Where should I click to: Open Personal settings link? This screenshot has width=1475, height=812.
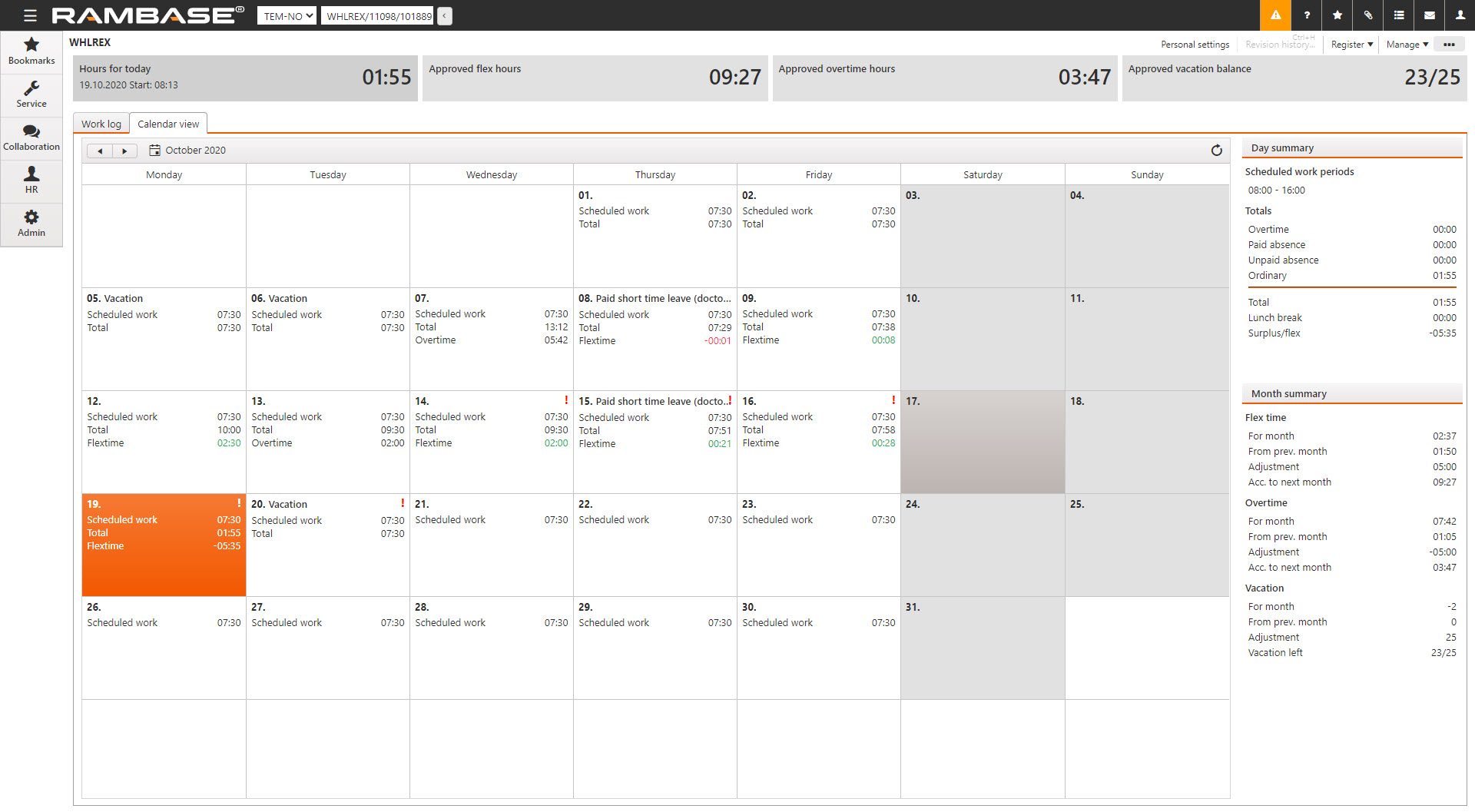click(1195, 45)
